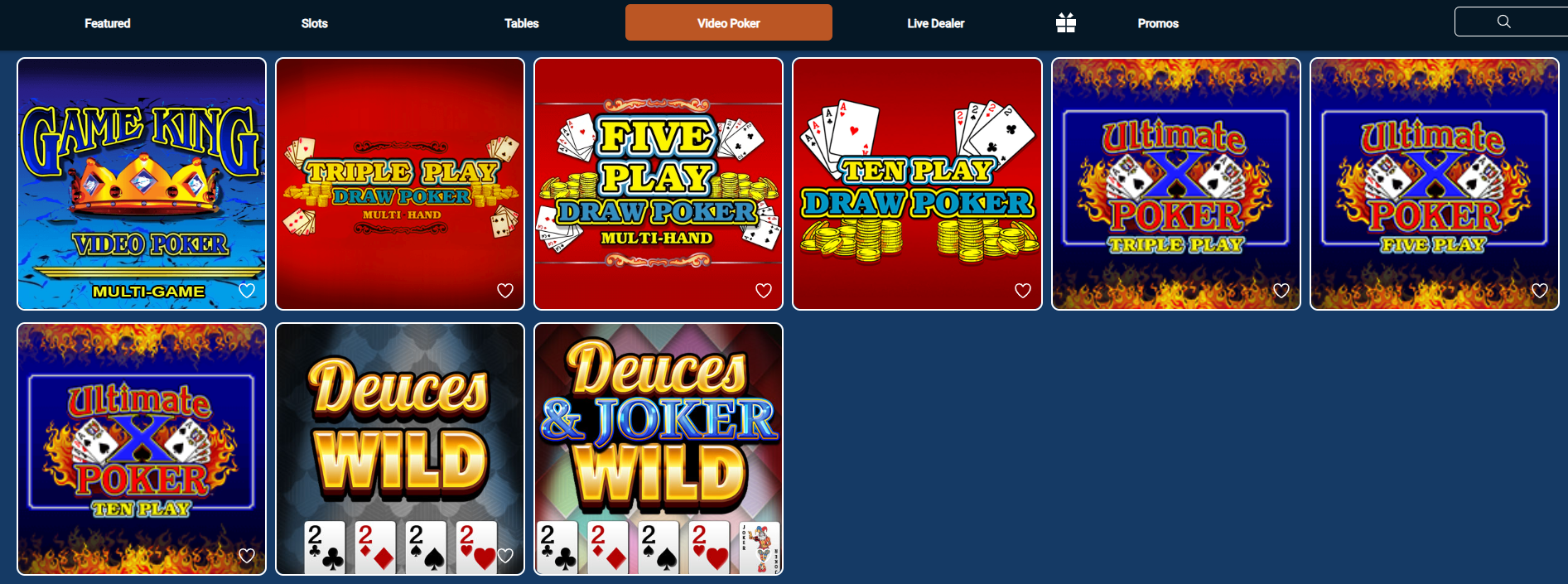Screen dimensions: 1568x584
Task: Go to the Tables tab
Action: point(522,23)
